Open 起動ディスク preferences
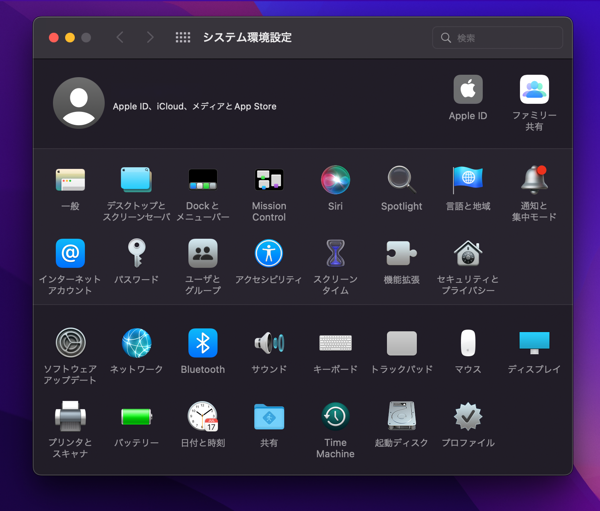This screenshot has width=600, height=511. (x=401, y=416)
